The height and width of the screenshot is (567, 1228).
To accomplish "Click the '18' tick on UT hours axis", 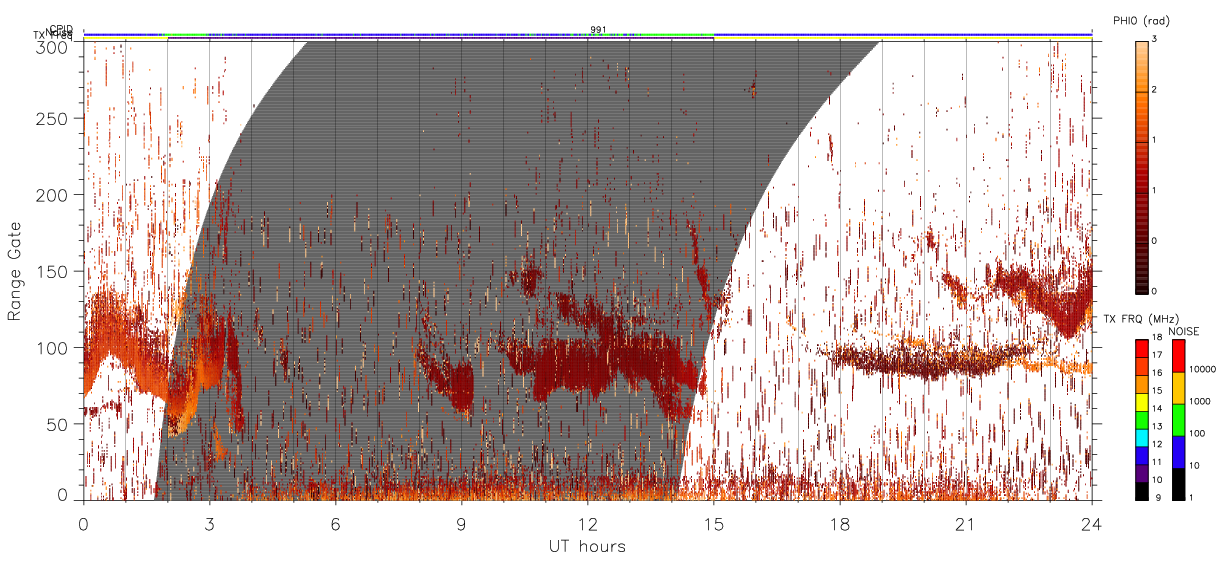I will pyautogui.click(x=839, y=523).
